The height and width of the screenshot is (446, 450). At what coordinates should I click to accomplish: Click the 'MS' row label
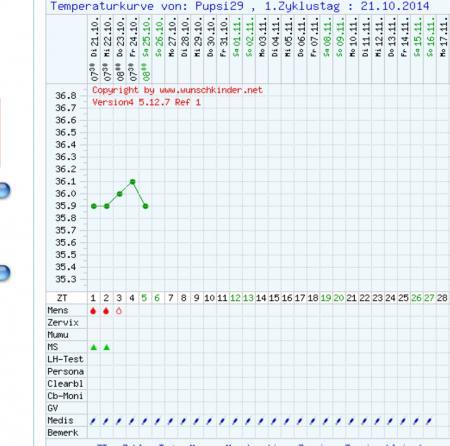coord(53,347)
